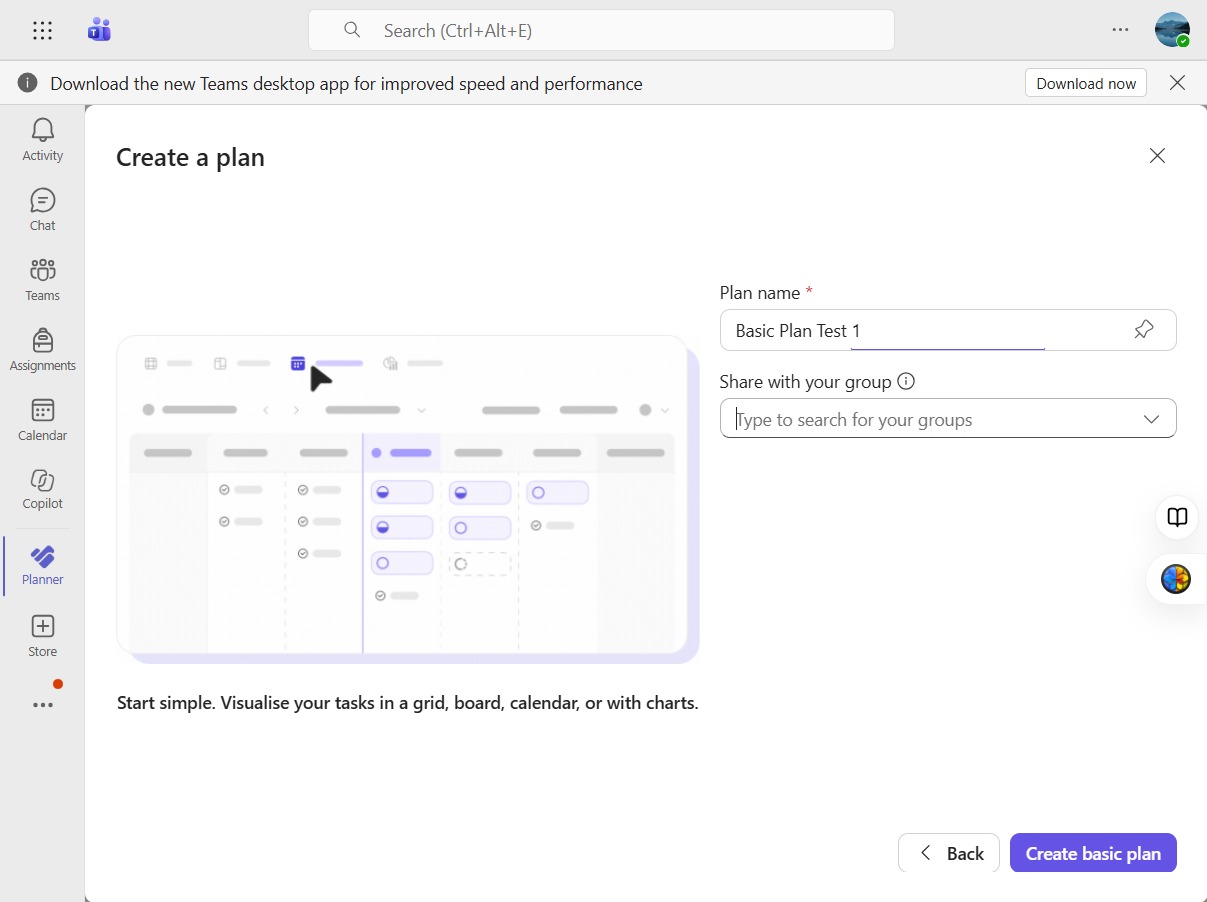Screen dimensions: 1207x902
Task: Open the Store in the sidebar
Action: pos(43,636)
